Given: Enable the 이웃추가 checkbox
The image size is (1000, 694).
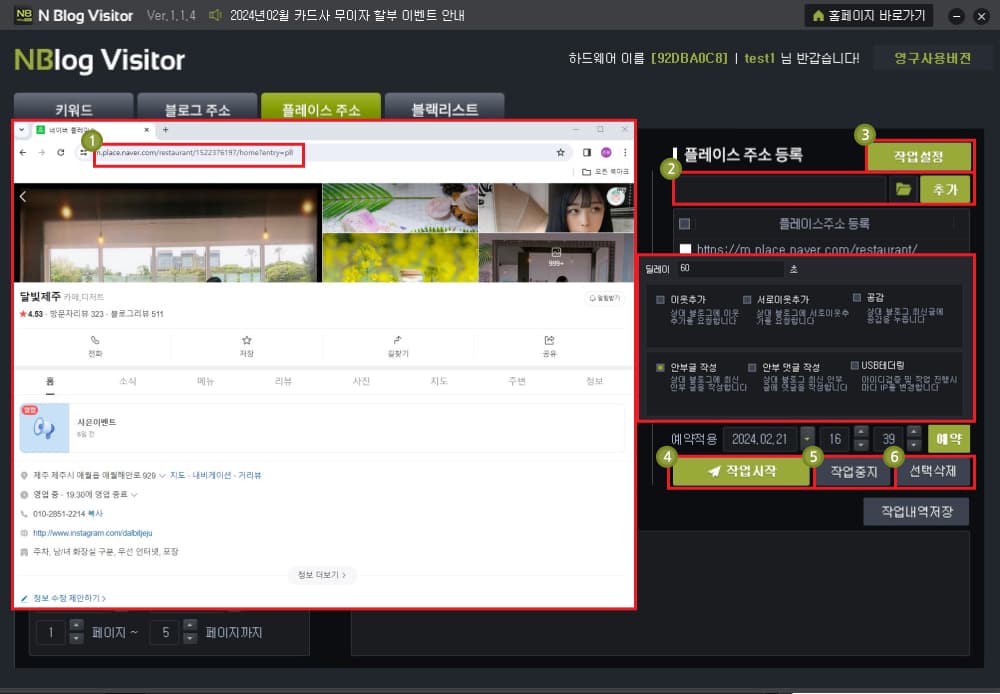Looking at the screenshot, I should [660, 300].
